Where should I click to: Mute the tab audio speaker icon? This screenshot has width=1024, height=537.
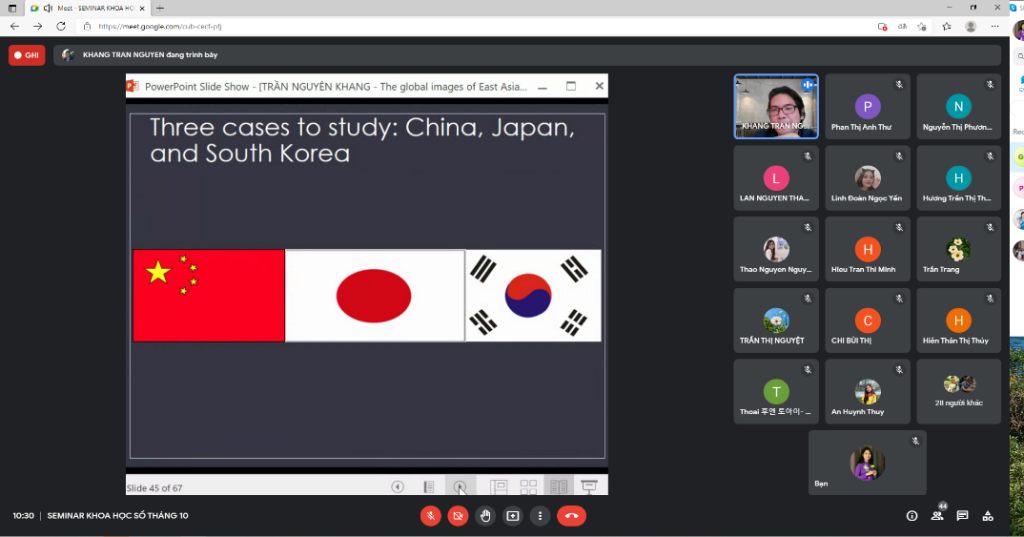pos(48,8)
